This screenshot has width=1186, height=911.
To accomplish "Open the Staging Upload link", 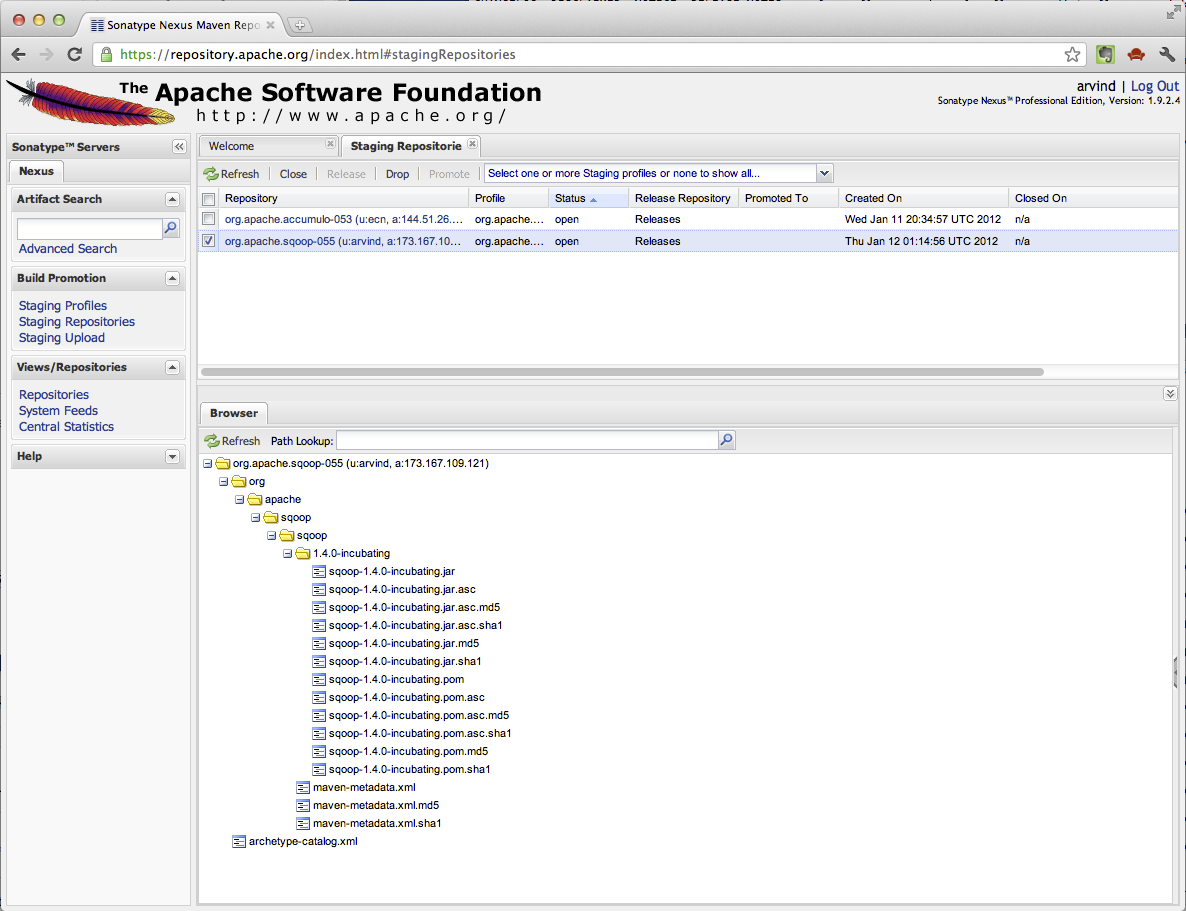I will [62, 338].
